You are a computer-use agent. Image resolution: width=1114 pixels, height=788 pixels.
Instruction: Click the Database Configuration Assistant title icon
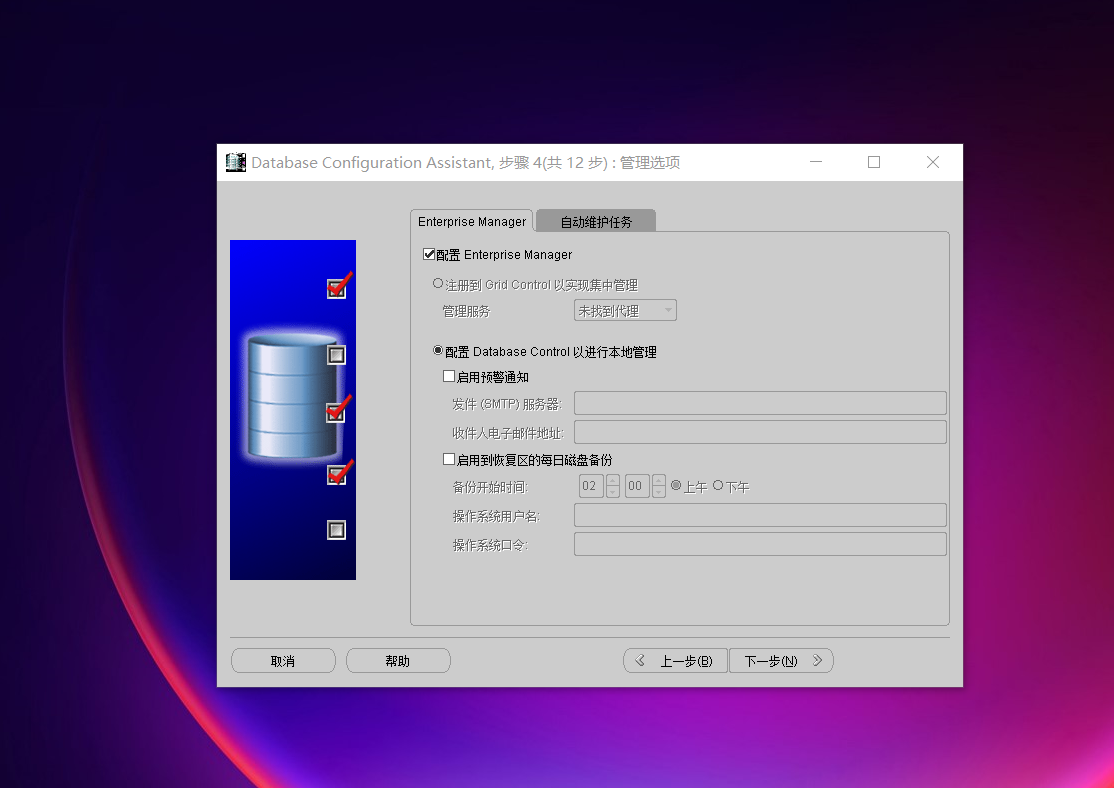(x=236, y=162)
